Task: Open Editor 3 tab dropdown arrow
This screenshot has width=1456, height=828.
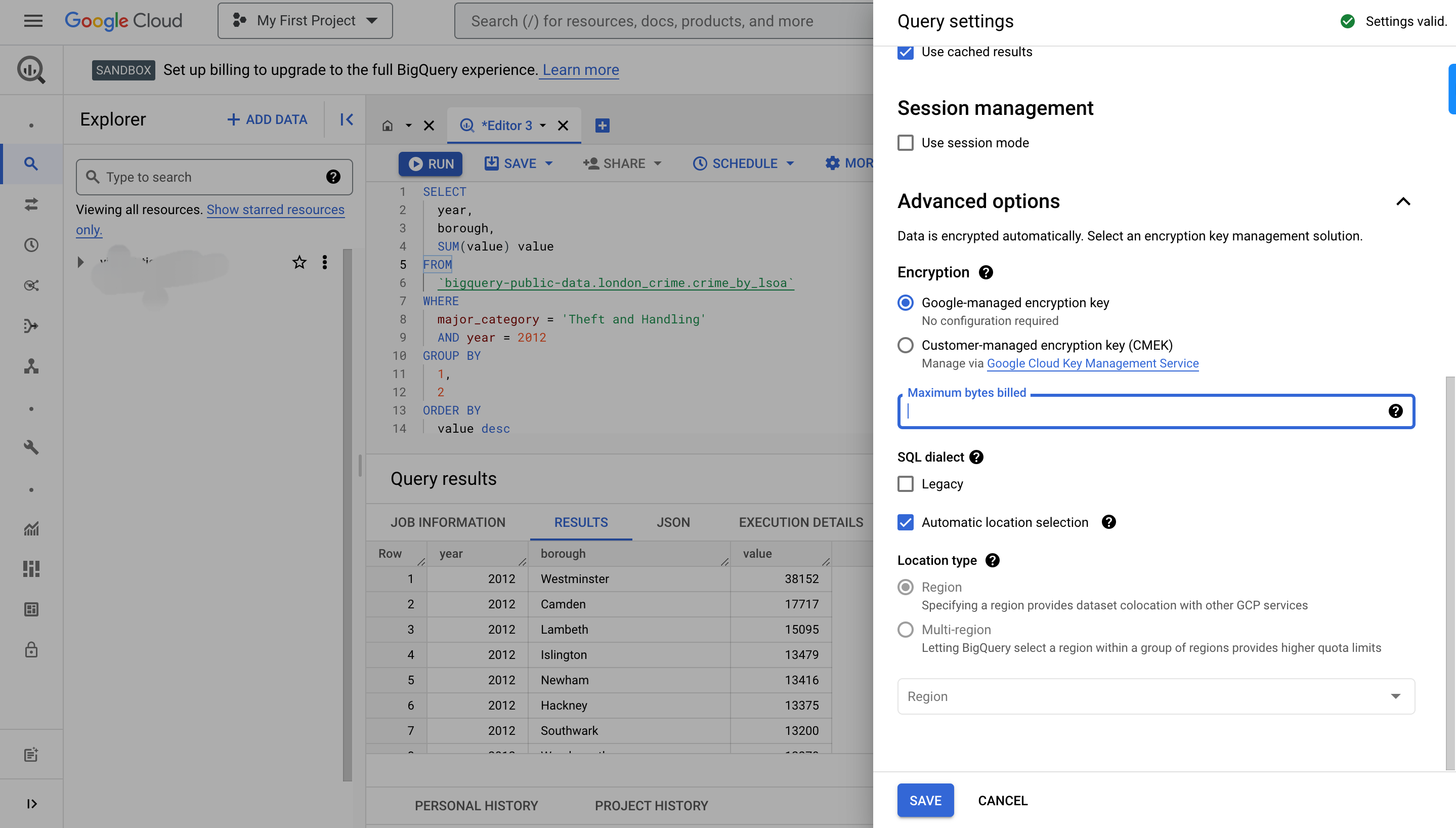Action: tap(543, 126)
